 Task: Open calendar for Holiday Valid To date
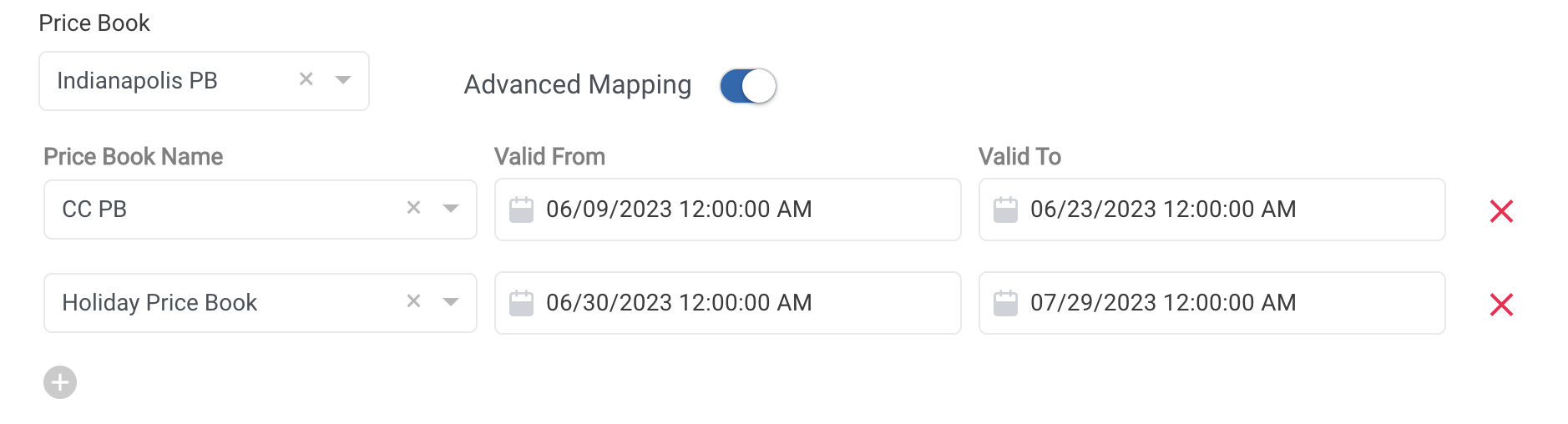(1006, 303)
